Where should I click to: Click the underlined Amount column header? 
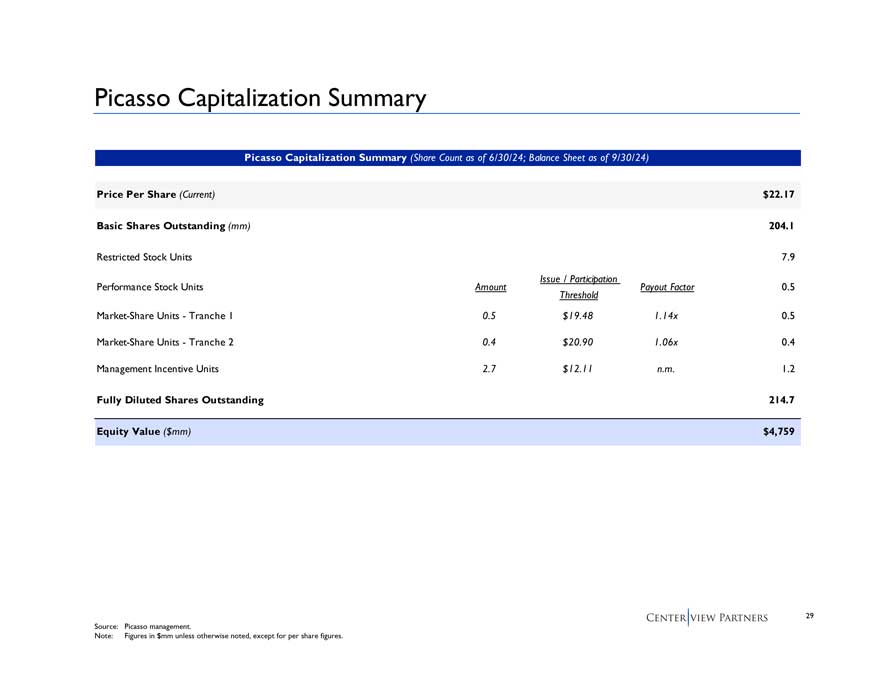490,287
